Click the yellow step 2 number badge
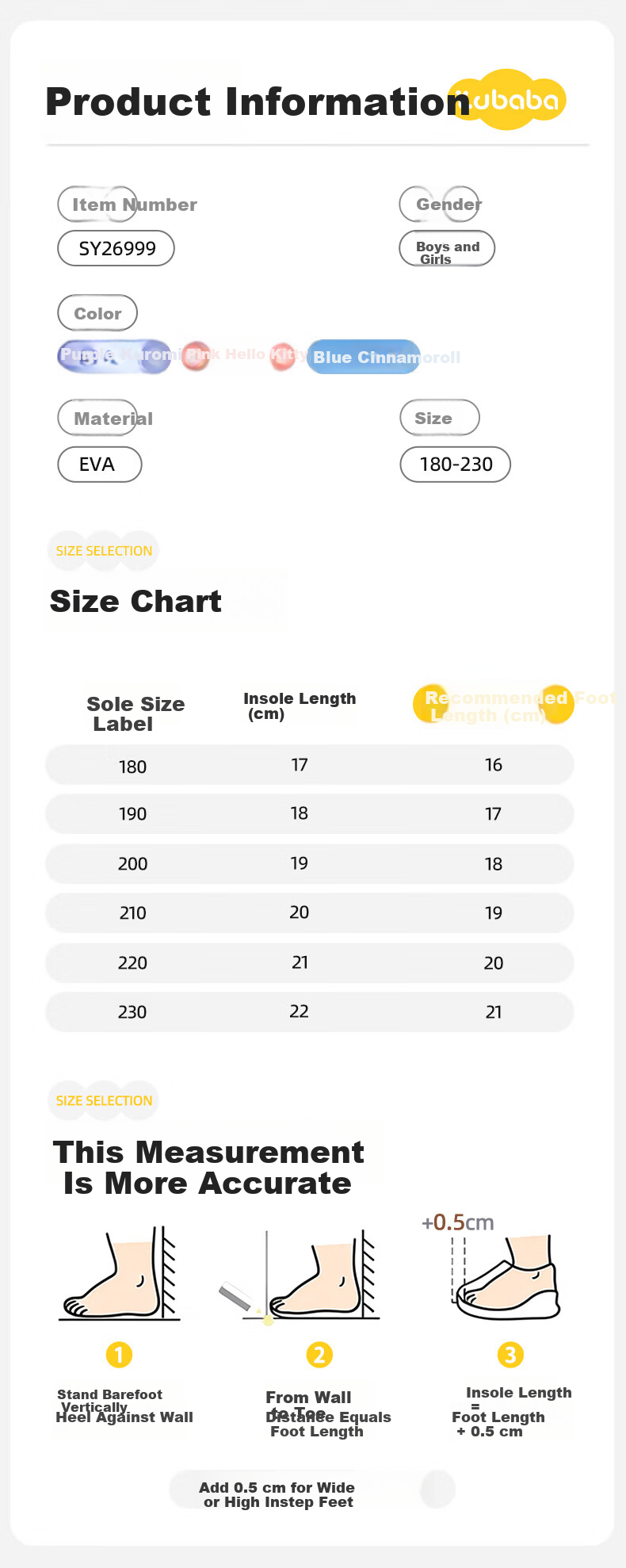This screenshot has height=1568, width=626. pyautogui.click(x=319, y=1355)
